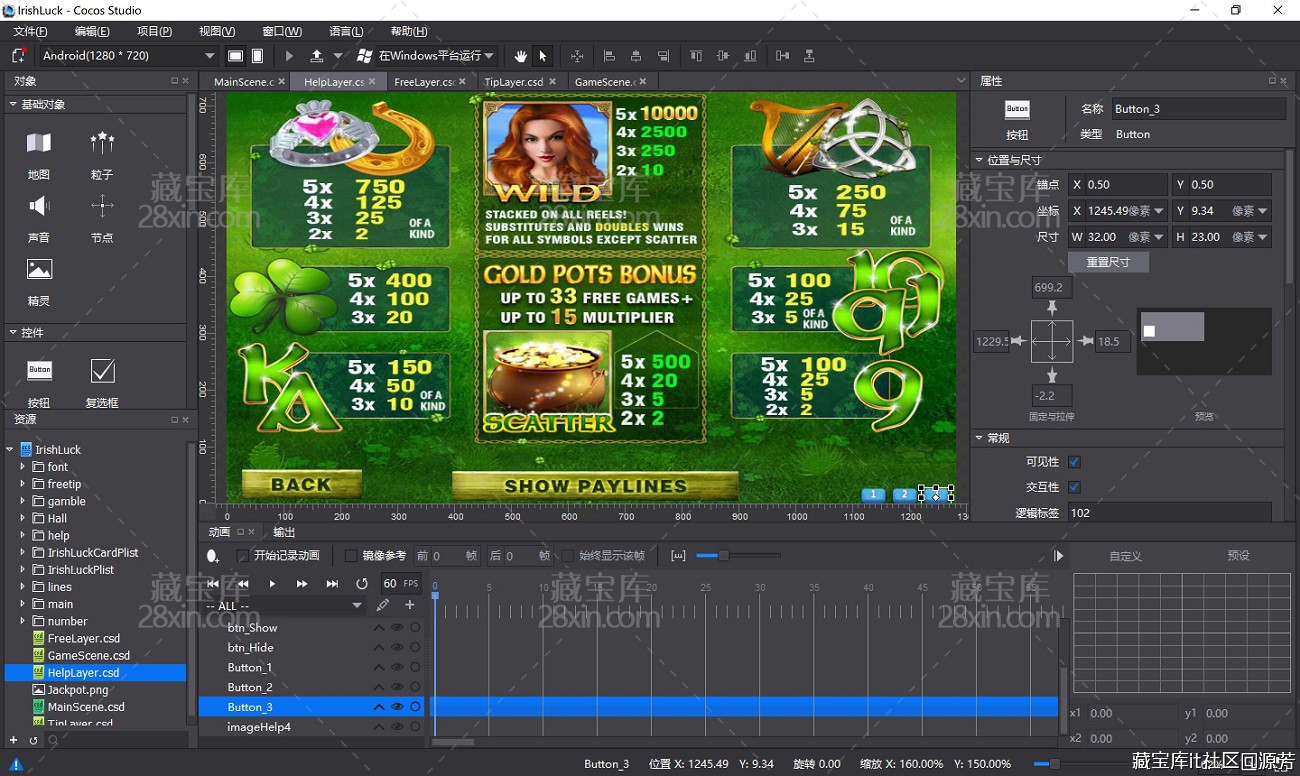The width and height of the screenshot is (1300, 776).
Task: Click the align top toolbar icon
Action: click(x=696, y=56)
